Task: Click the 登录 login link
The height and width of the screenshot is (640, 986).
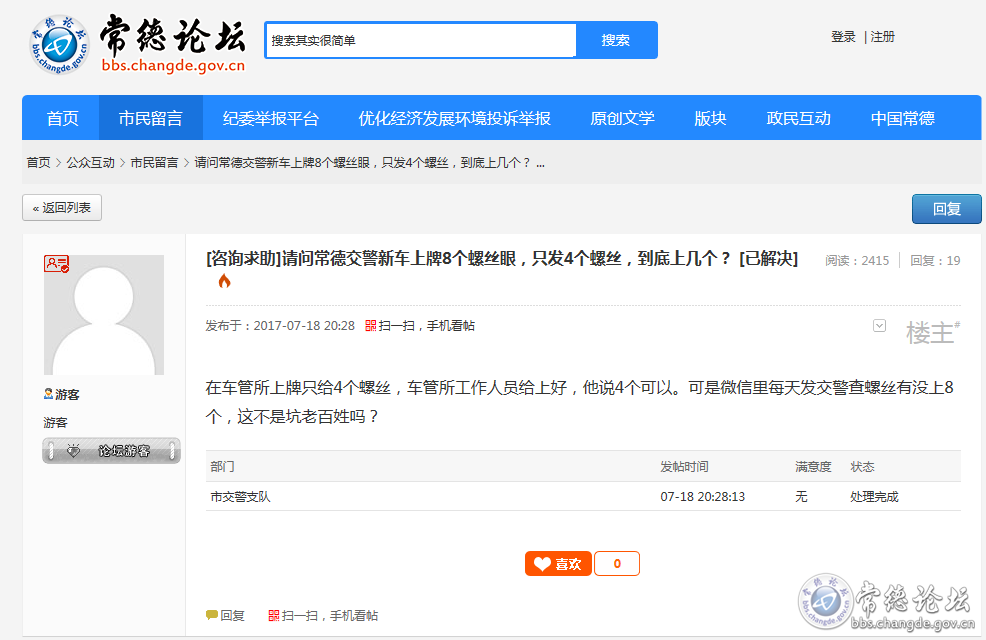Action: click(x=843, y=37)
